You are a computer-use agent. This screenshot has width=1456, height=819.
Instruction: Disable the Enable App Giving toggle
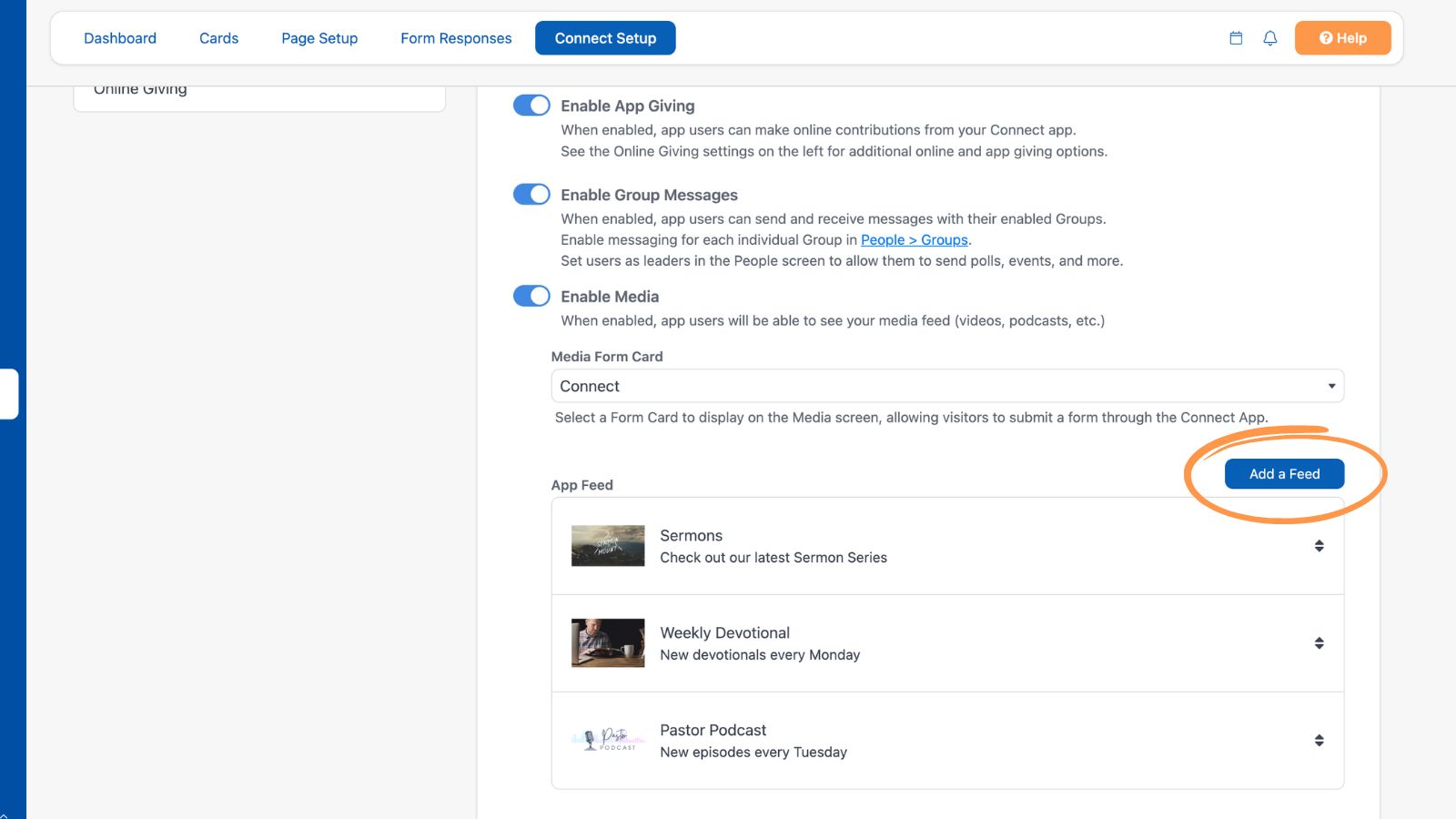(x=531, y=106)
